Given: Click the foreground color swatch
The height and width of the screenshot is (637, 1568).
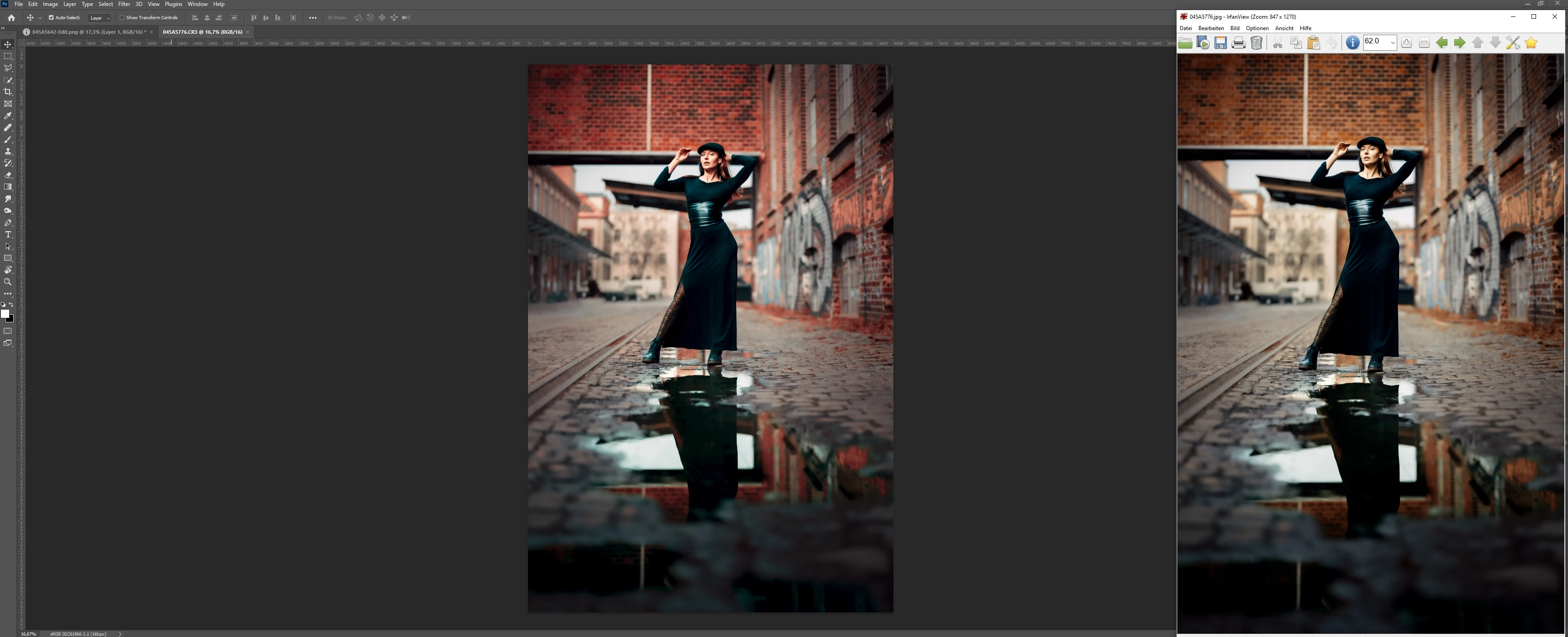Looking at the screenshot, I should point(5,314).
